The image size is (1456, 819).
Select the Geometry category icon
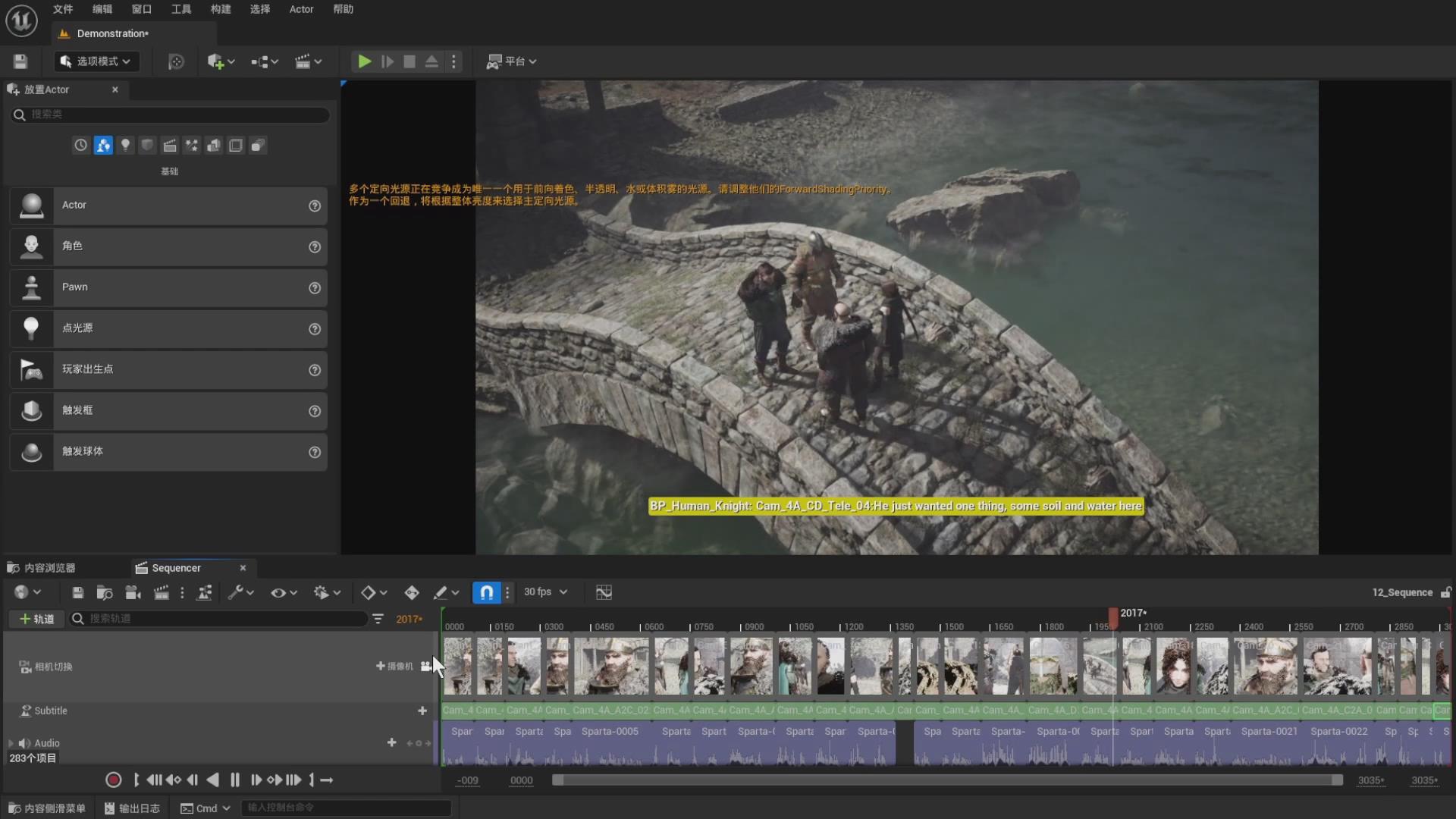[214, 145]
